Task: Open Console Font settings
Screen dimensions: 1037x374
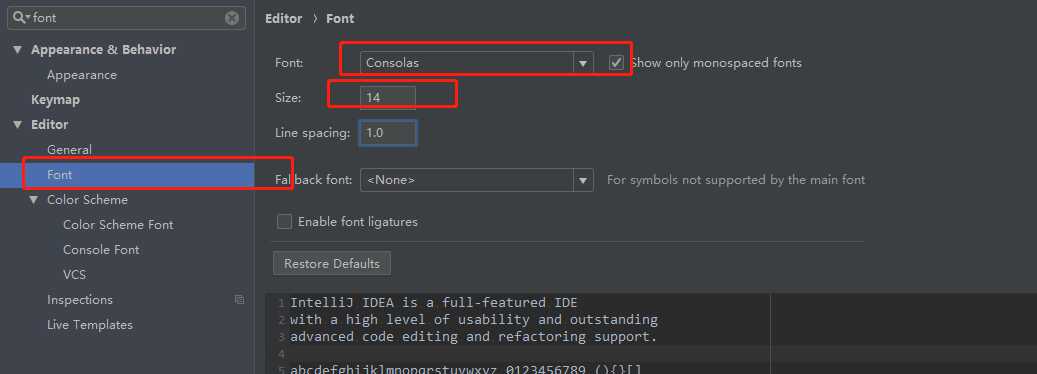Action: 101,250
